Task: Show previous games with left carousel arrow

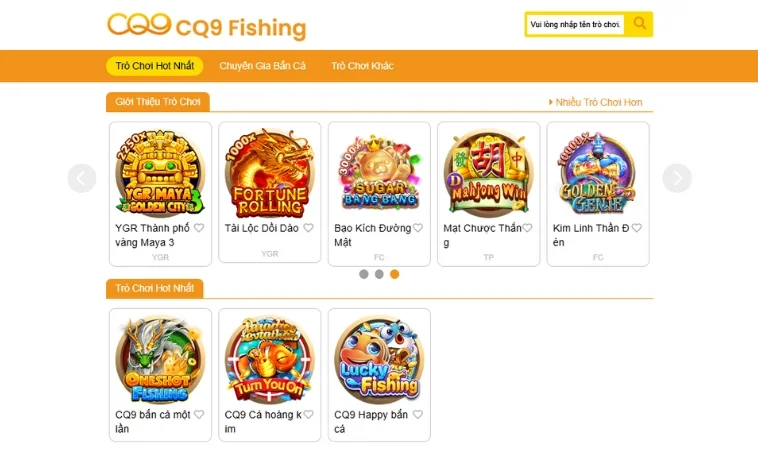Action: 82,178
